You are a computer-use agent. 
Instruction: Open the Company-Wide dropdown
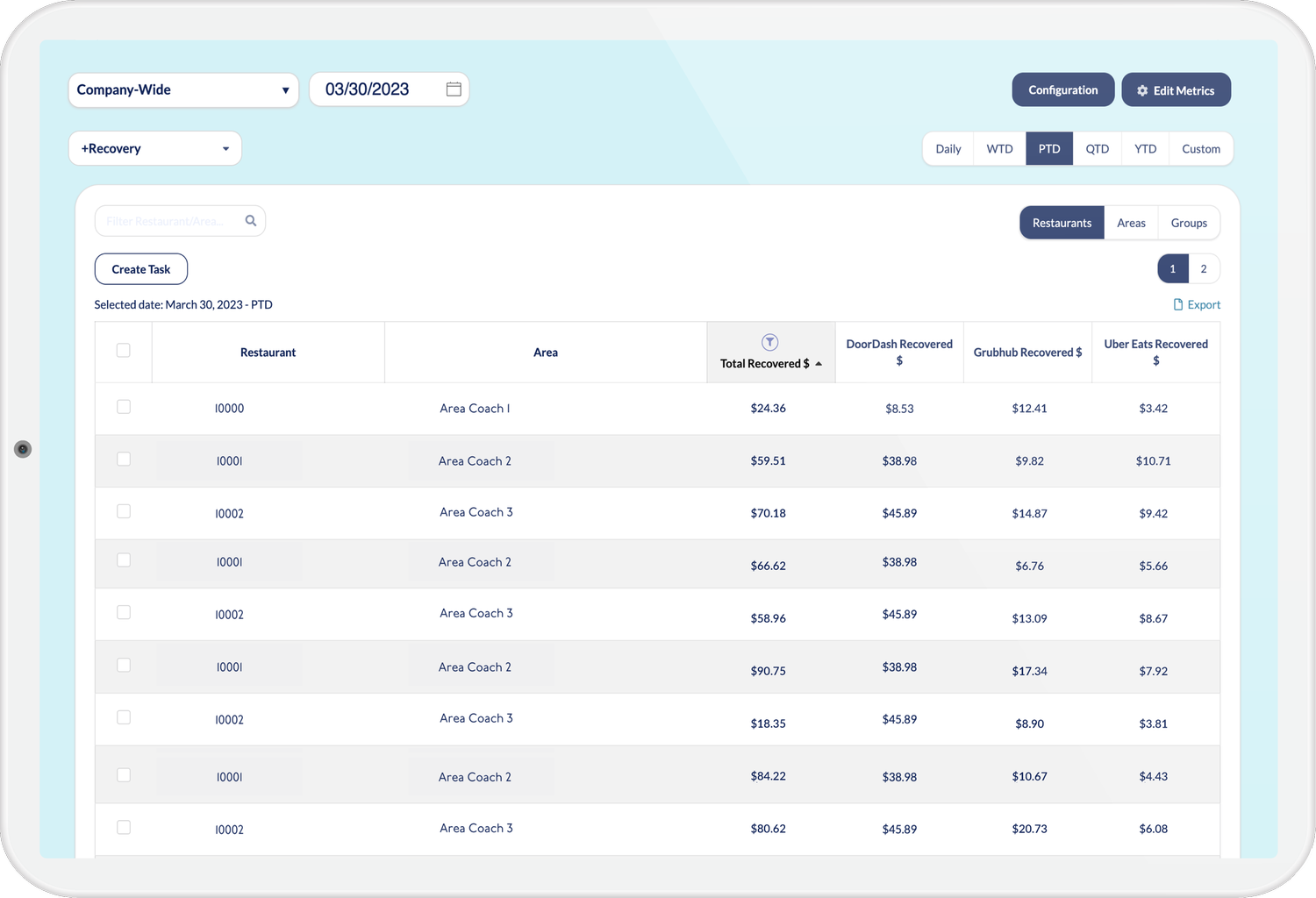coord(182,89)
